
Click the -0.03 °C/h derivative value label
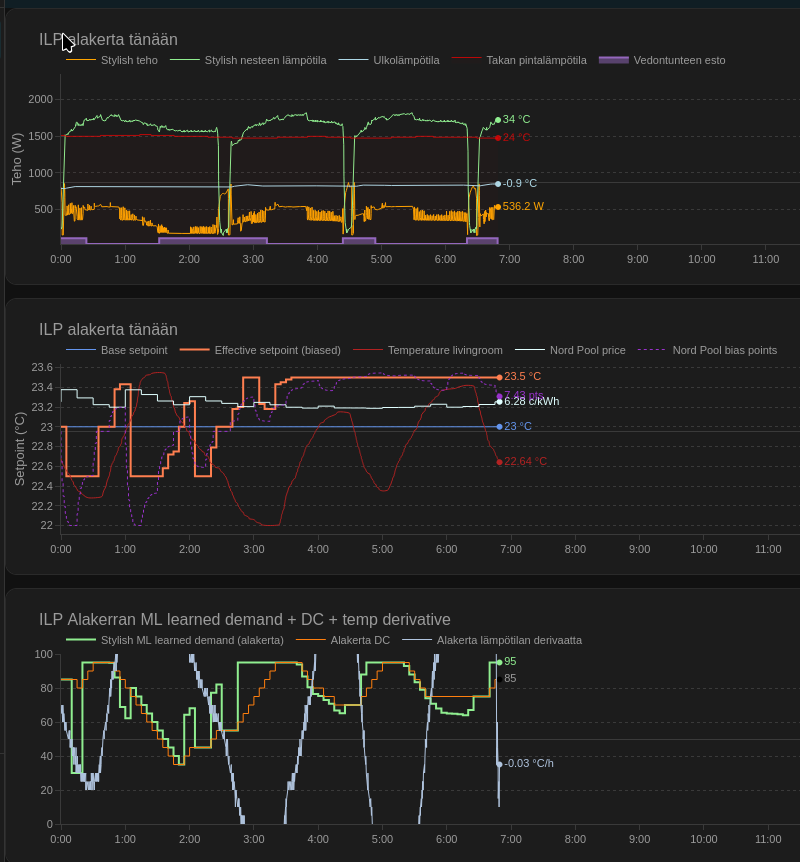point(528,763)
